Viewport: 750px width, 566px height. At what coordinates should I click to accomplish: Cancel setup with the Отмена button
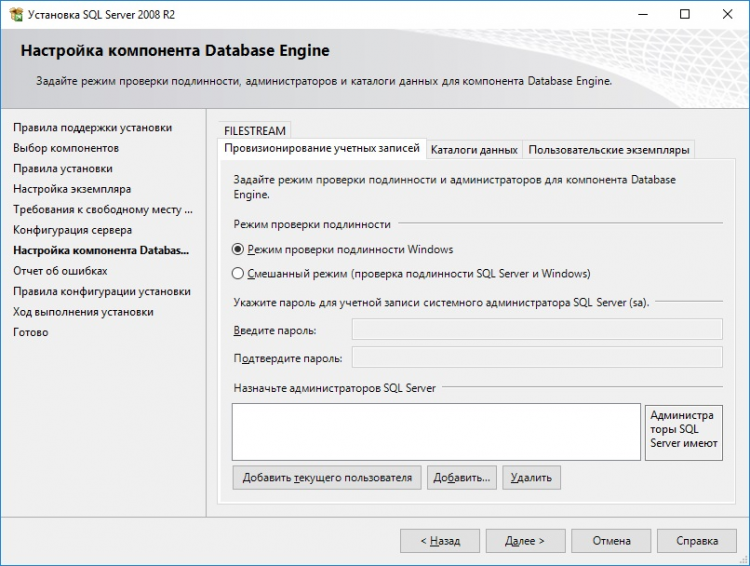pyautogui.click(x=611, y=541)
